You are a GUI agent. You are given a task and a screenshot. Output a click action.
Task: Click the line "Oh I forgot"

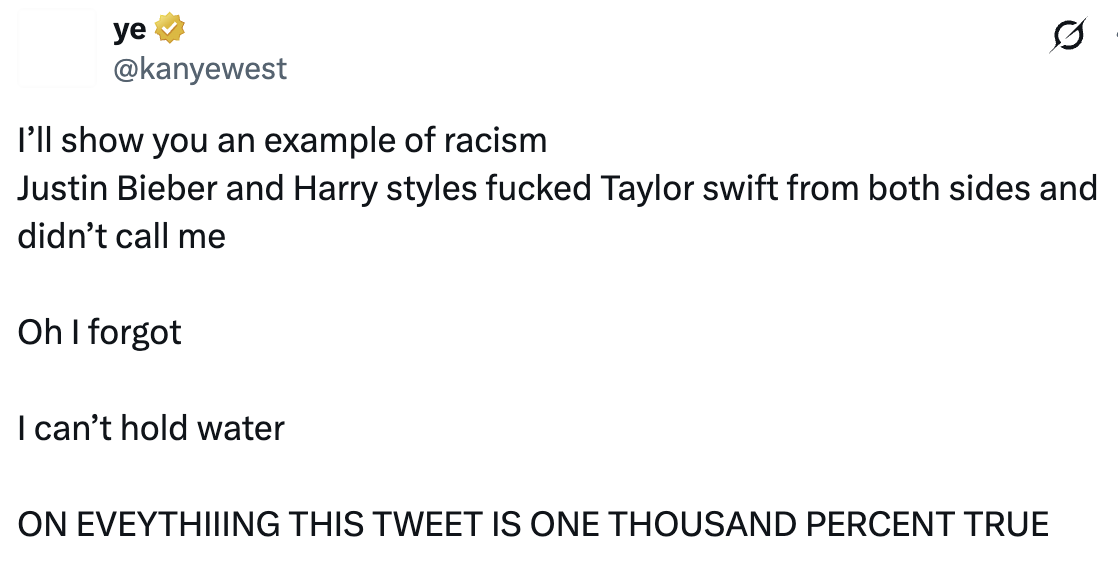coord(100,333)
